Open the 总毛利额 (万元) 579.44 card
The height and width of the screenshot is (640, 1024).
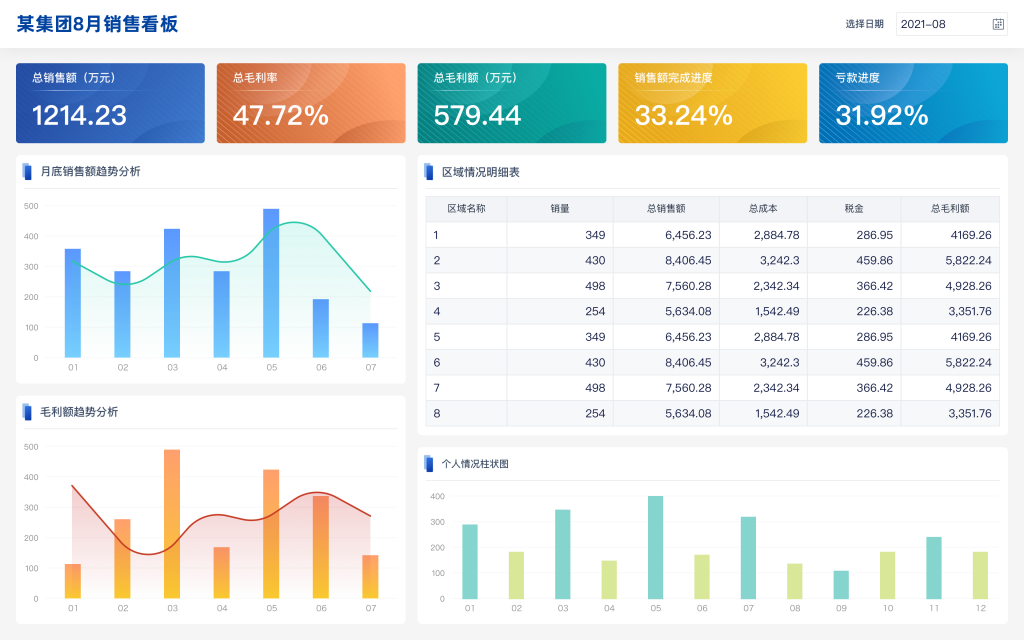coord(511,103)
